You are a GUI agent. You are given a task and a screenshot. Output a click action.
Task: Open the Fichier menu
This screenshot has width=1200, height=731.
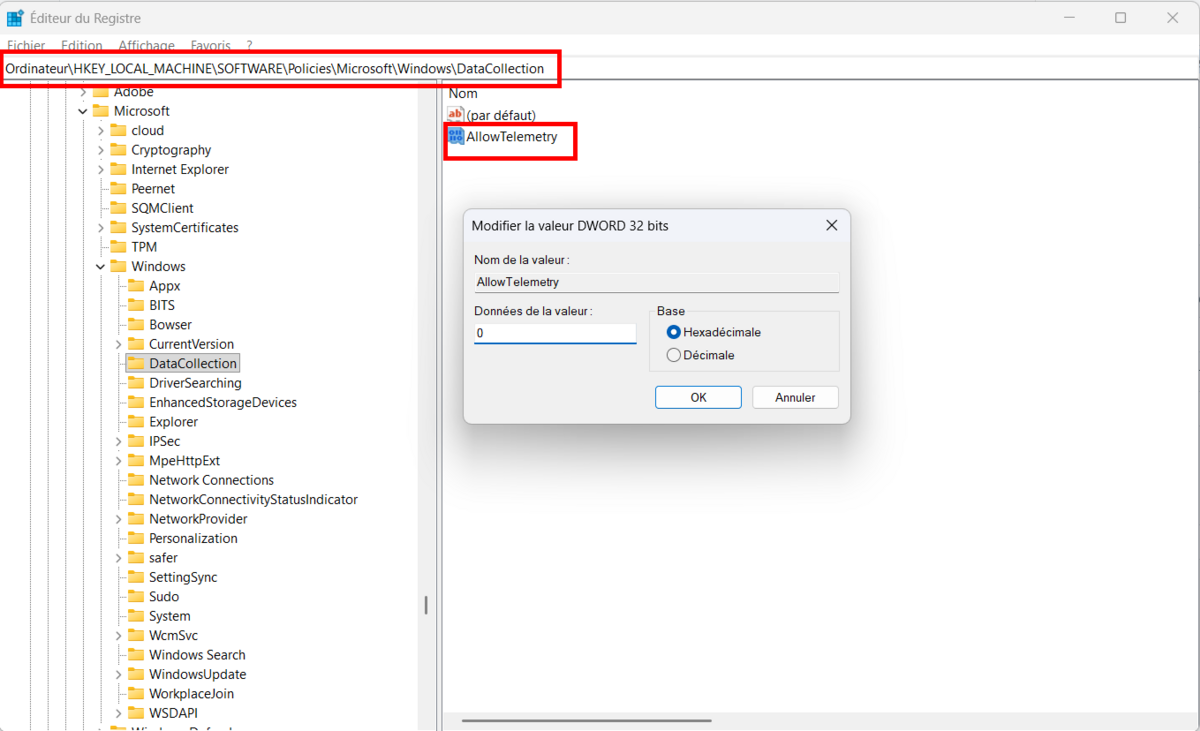pos(26,46)
